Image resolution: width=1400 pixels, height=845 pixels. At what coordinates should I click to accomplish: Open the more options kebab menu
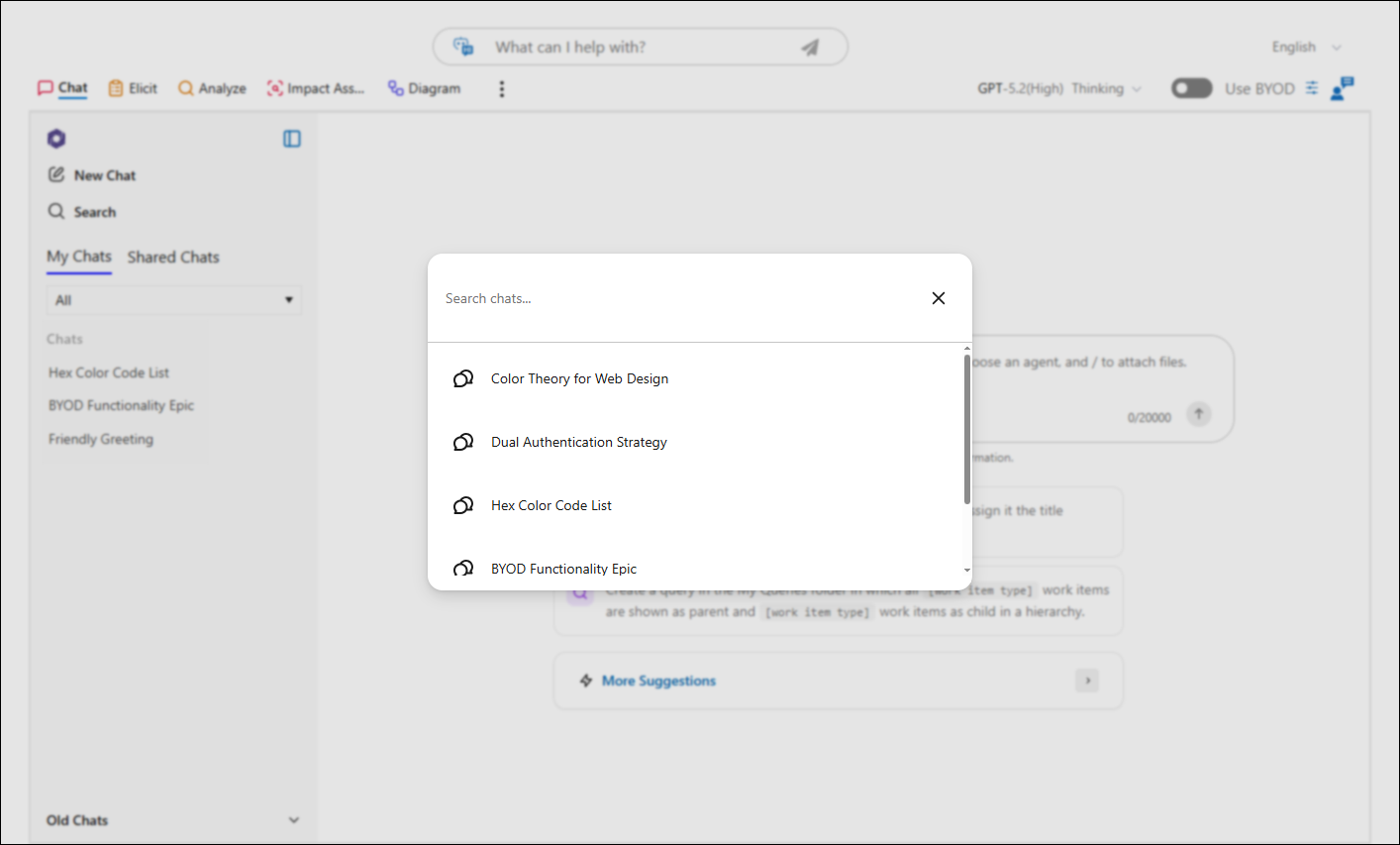tap(502, 89)
